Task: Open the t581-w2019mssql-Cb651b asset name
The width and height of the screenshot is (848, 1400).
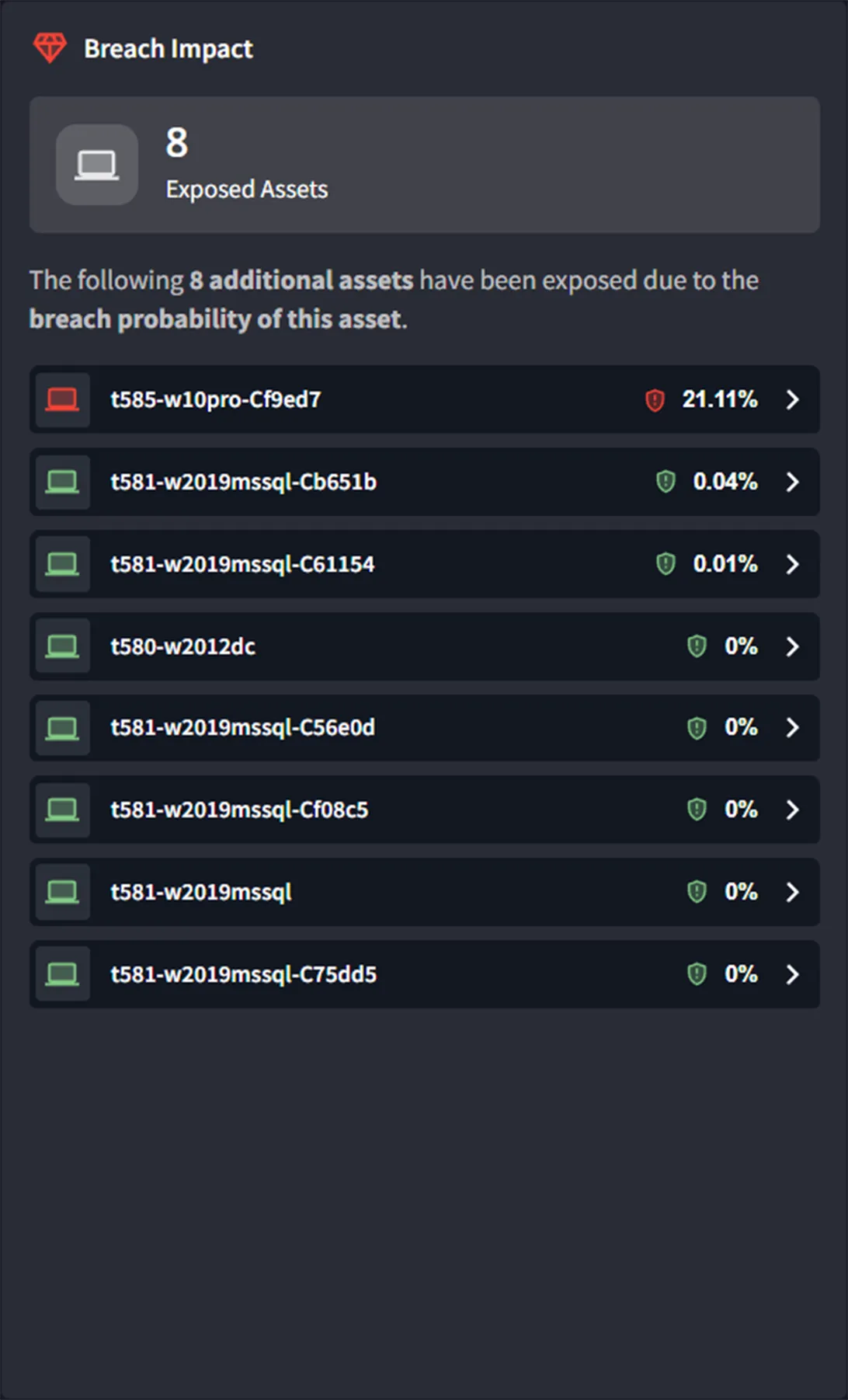Action: pyautogui.click(x=243, y=482)
